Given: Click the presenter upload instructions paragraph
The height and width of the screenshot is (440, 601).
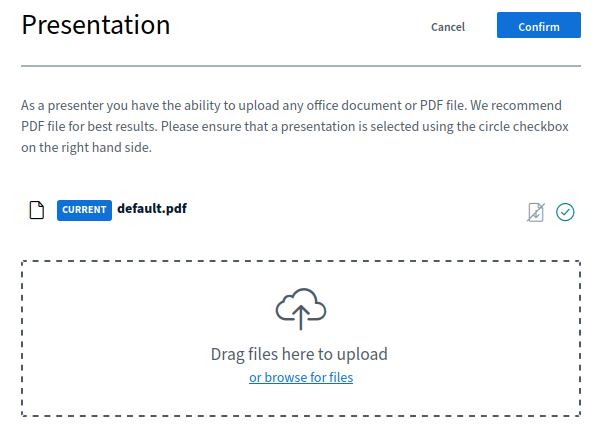Looking at the screenshot, I should point(290,126).
